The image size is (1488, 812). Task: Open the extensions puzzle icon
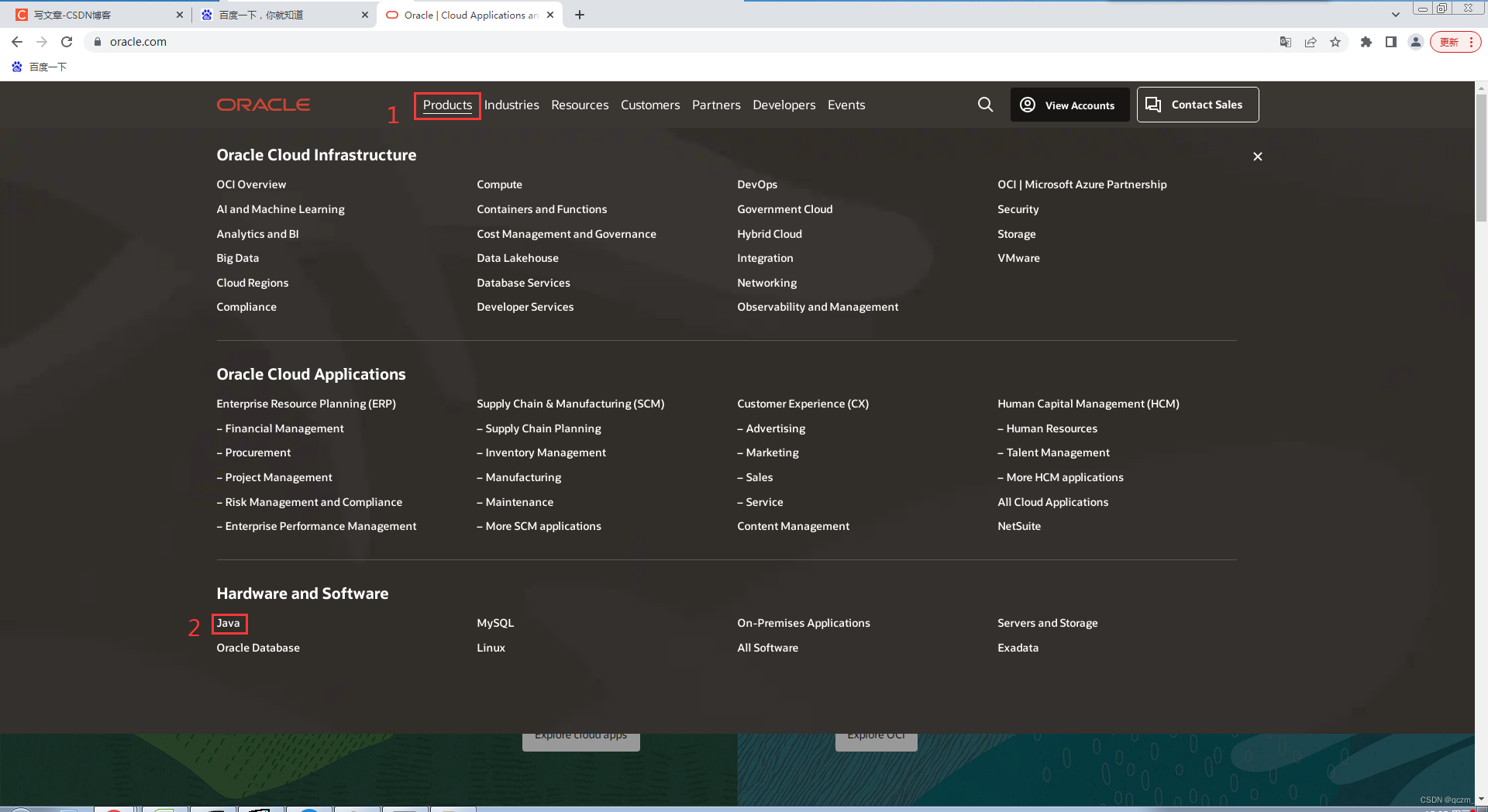tap(1366, 42)
